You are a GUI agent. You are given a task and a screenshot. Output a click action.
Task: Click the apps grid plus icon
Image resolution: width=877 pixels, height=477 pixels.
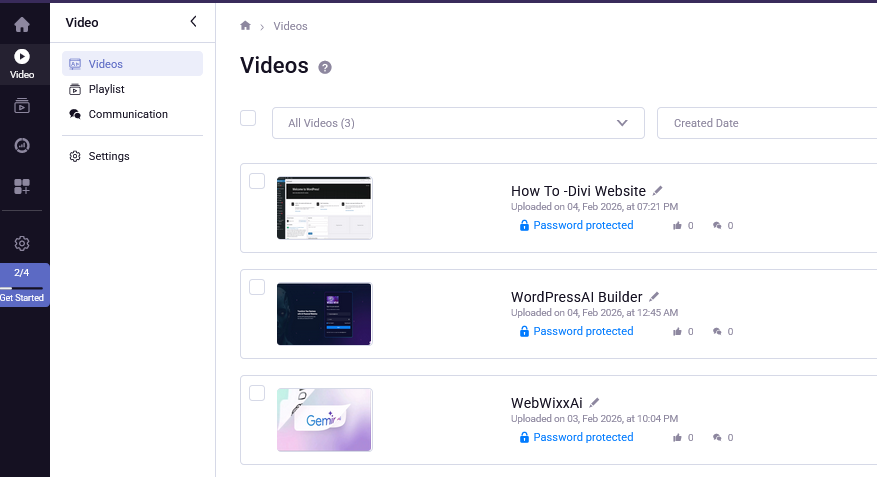coord(22,187)
